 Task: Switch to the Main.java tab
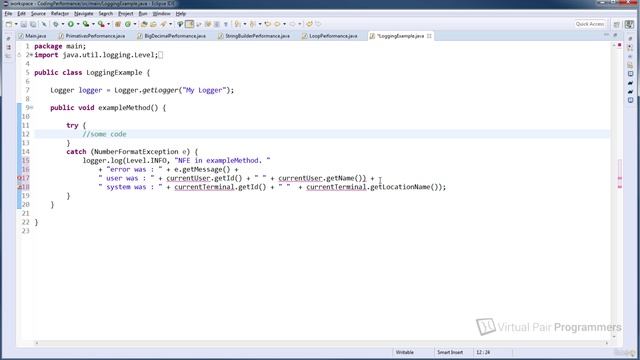tap(33, 36)
